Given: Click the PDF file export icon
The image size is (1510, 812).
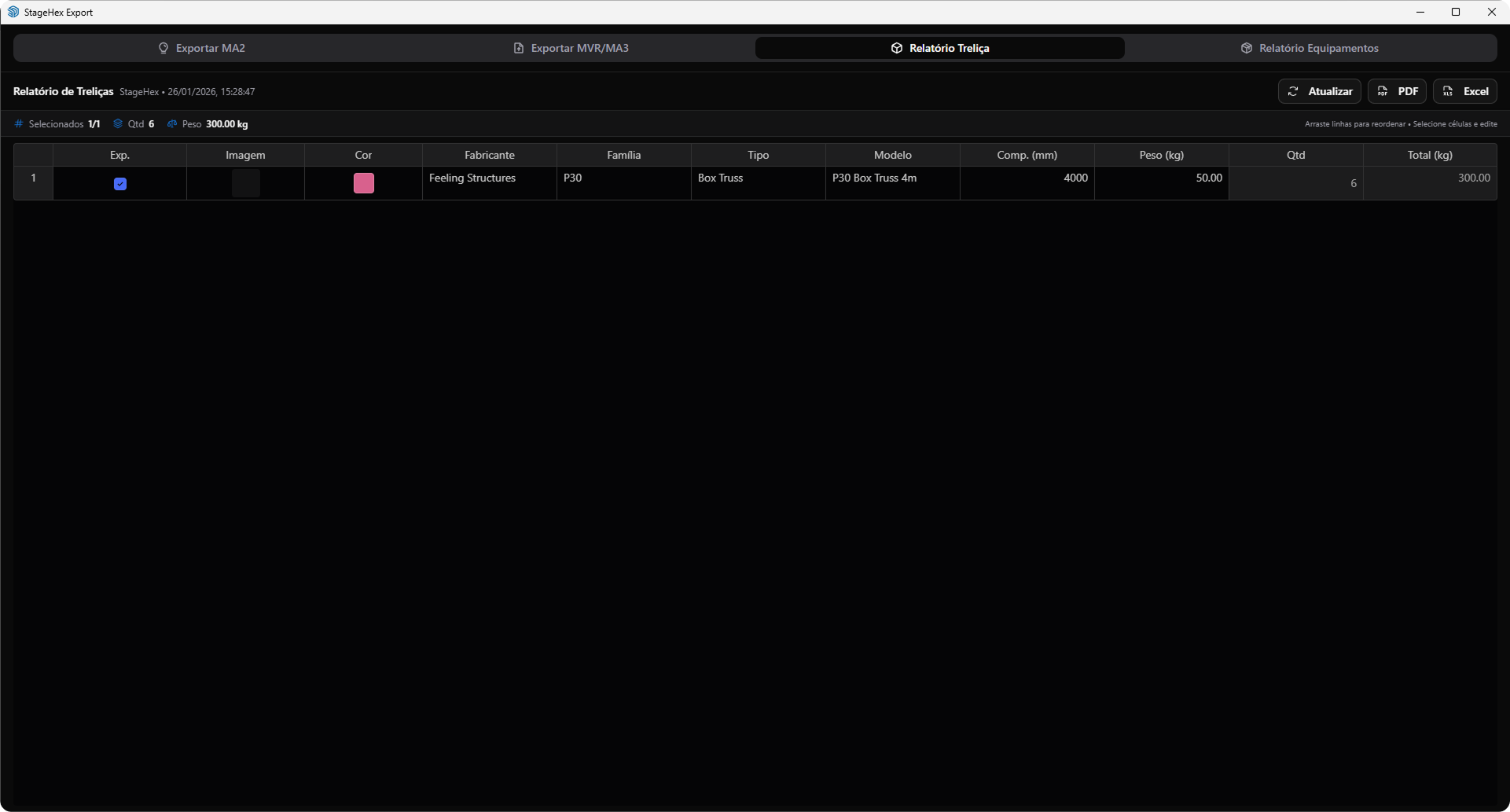Looking at the screenshot, I should coord(1383,91).
